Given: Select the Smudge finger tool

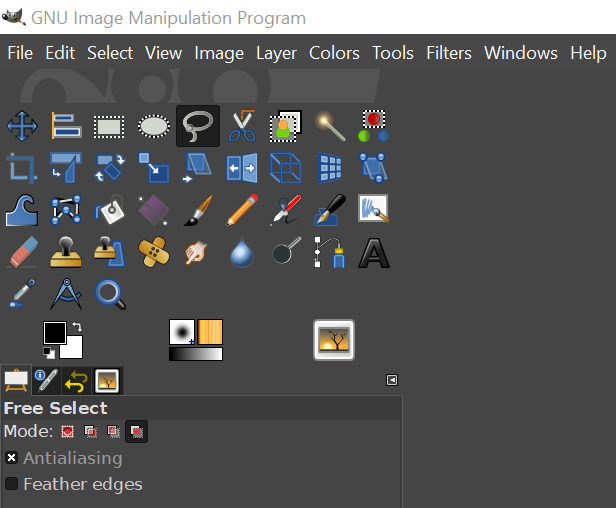Looking at the screenshot, I should point(196,252).
